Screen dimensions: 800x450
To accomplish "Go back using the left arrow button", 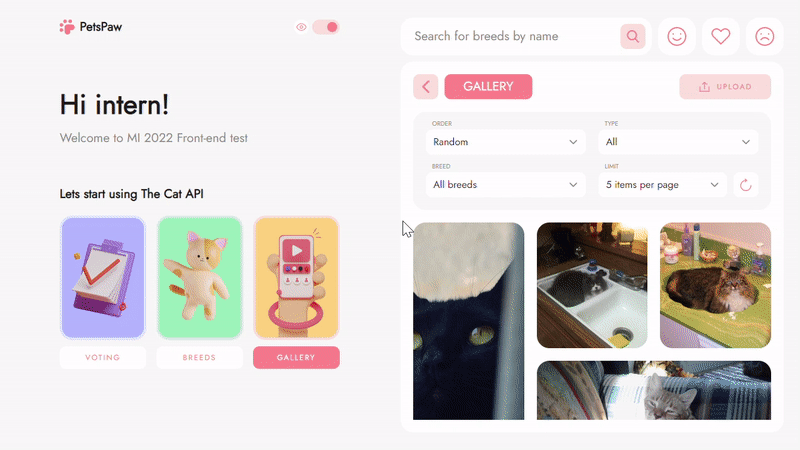I will tap(426, 87).
